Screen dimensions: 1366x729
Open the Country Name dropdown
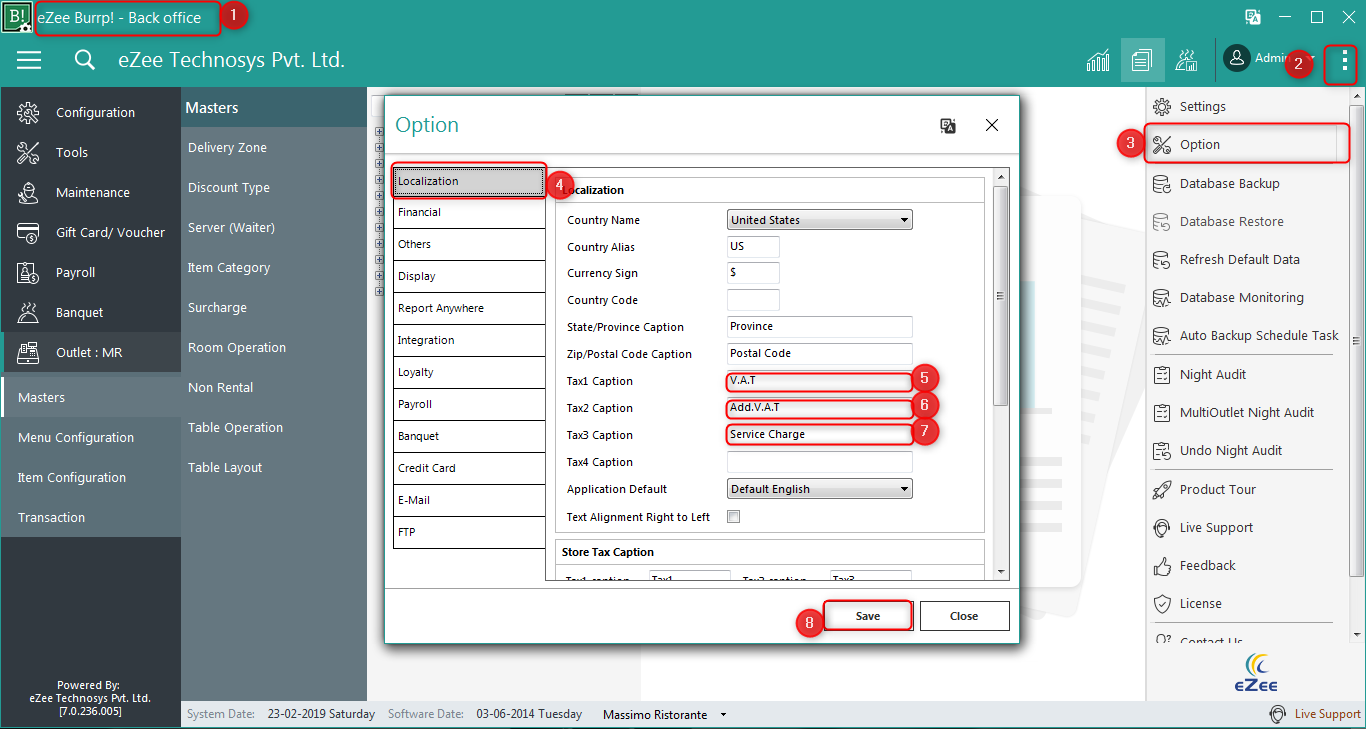point(820,220)
